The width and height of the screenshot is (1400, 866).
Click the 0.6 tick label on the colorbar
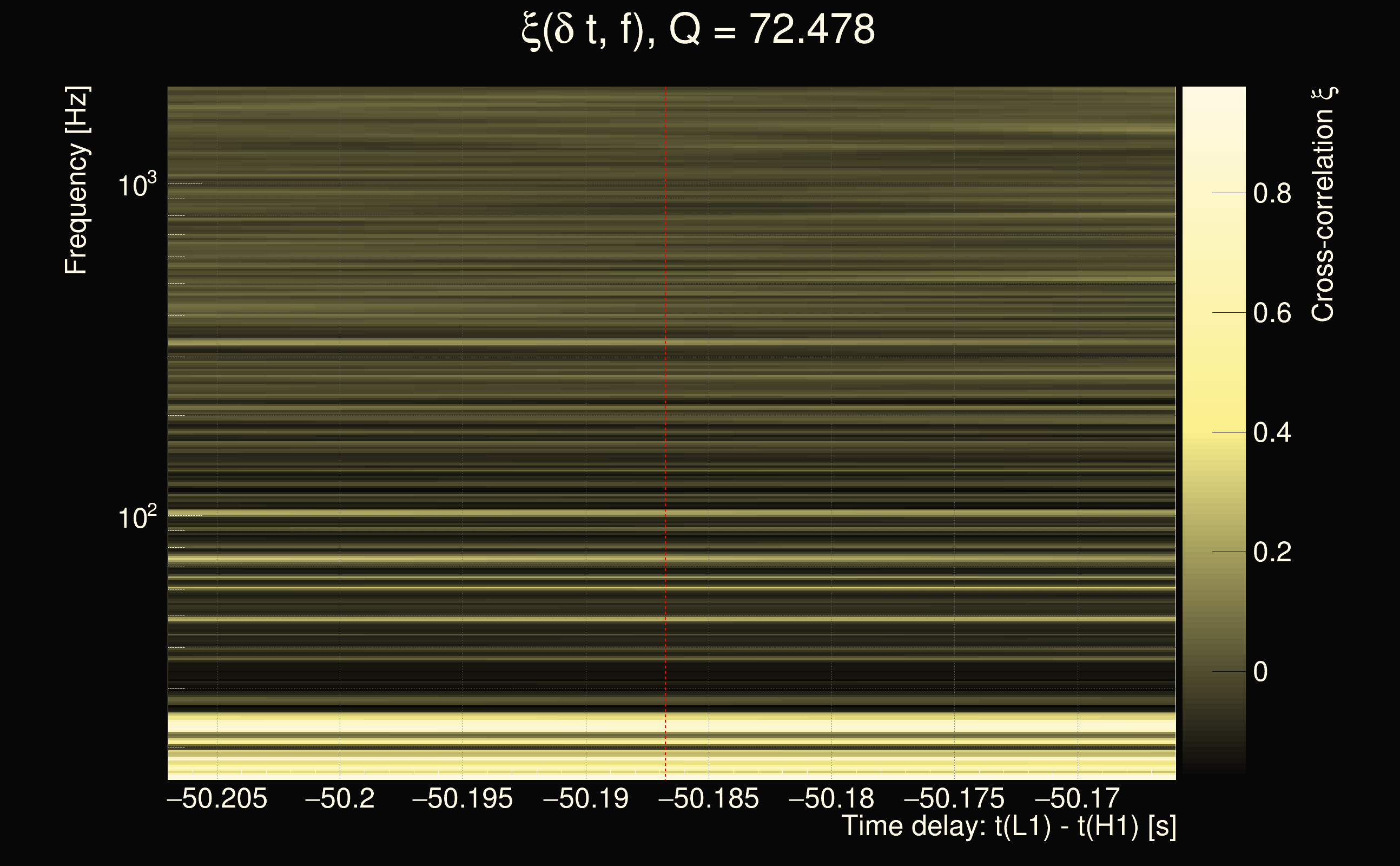tap(1272, 313)
